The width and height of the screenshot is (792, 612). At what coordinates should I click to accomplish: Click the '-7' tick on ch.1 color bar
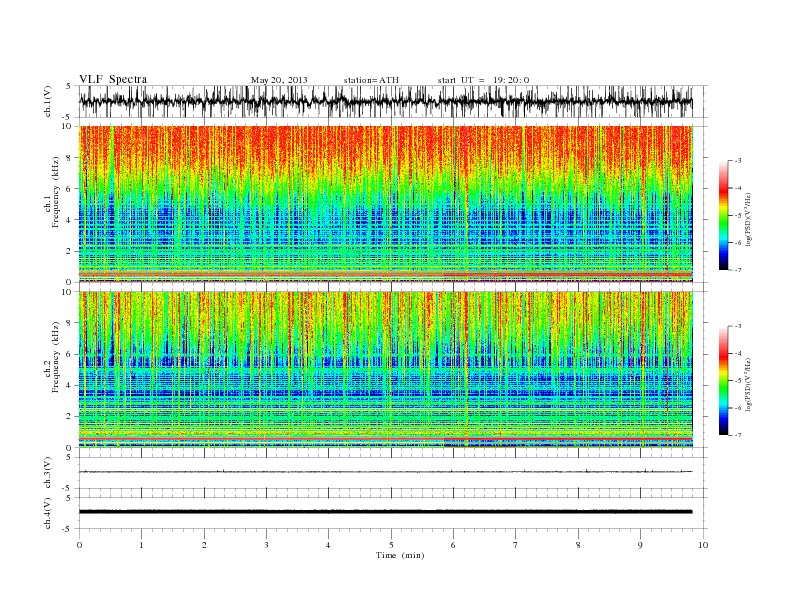pos(738,270)
